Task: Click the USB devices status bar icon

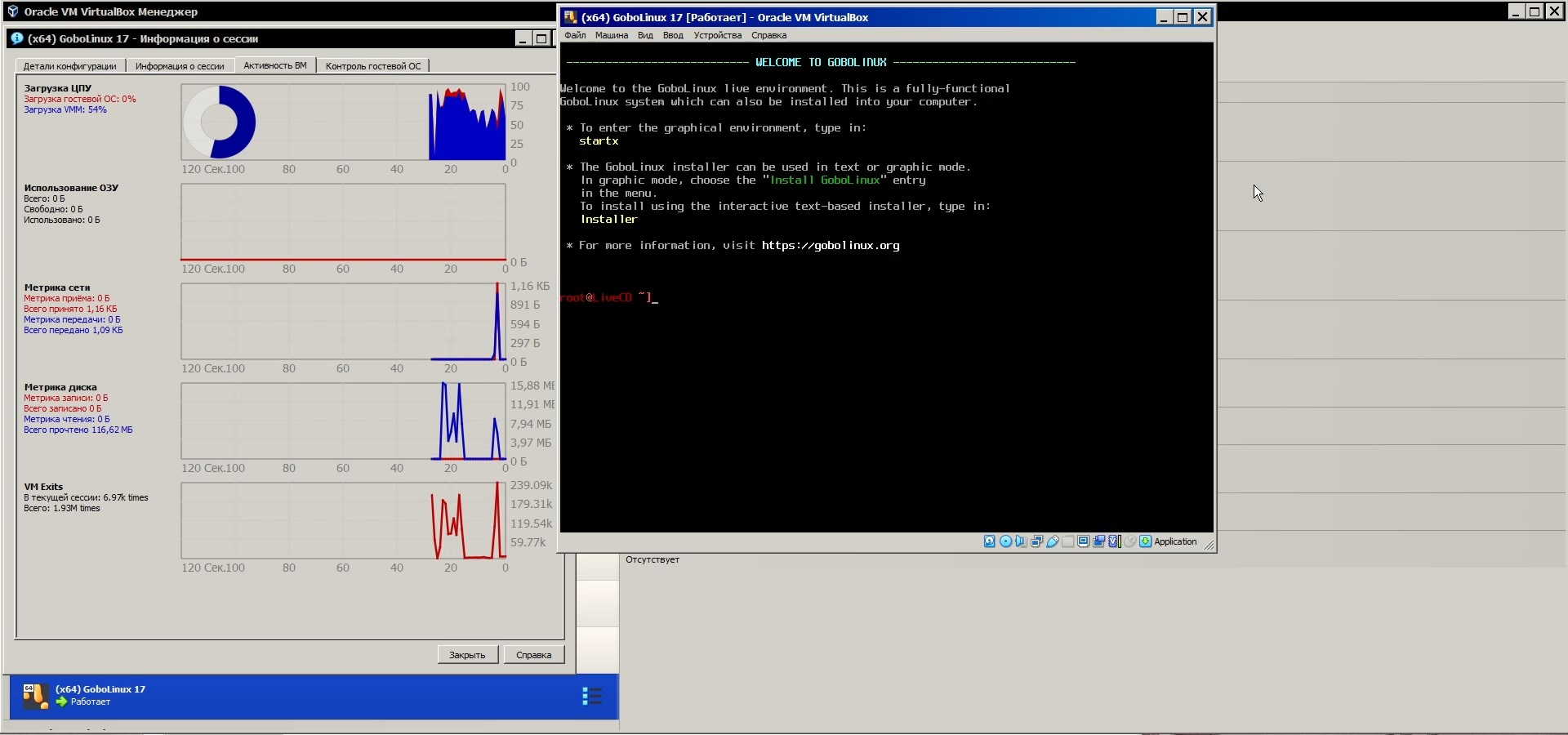Action: (x=1053, y=541)
